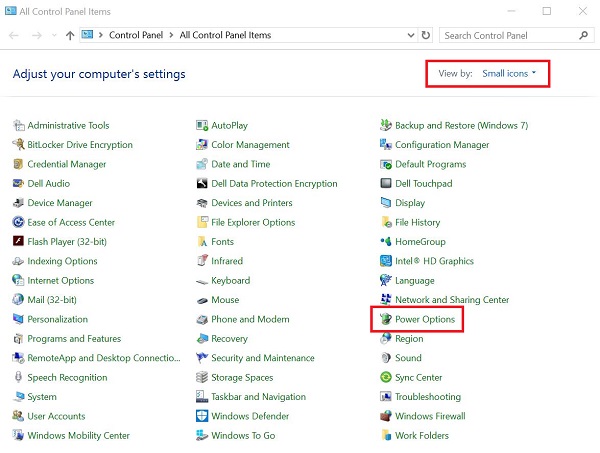This screenshot has width=600, height=453.
Task: Refresh the Control Panel view
Action: coord(427,35)
